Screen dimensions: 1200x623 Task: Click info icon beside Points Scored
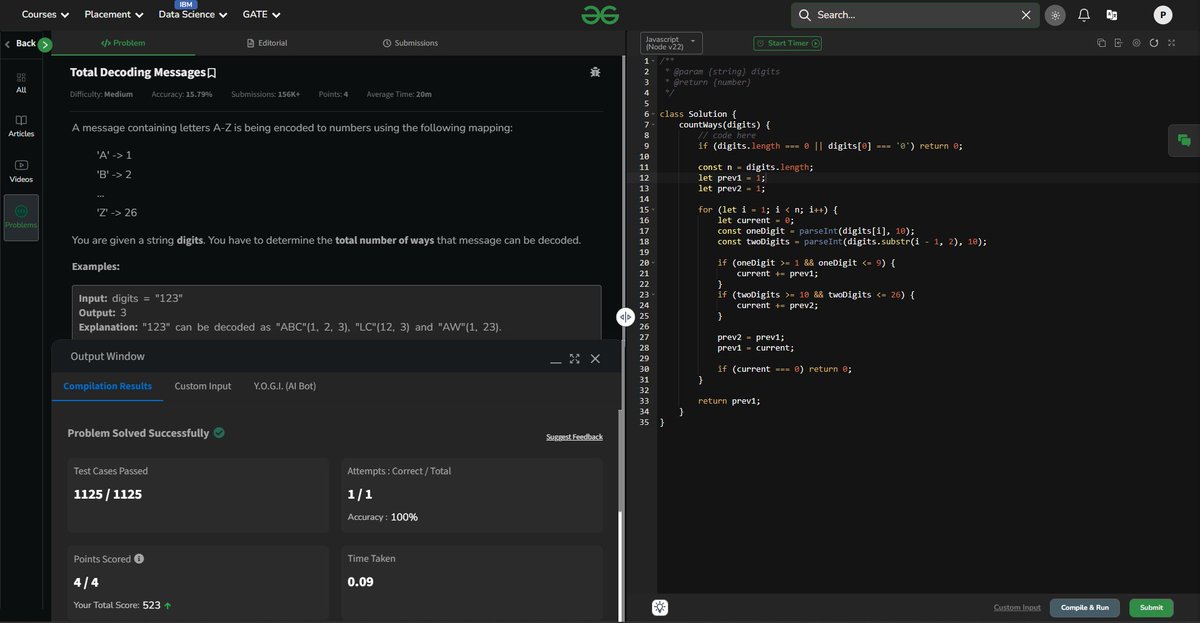[139, 559]
